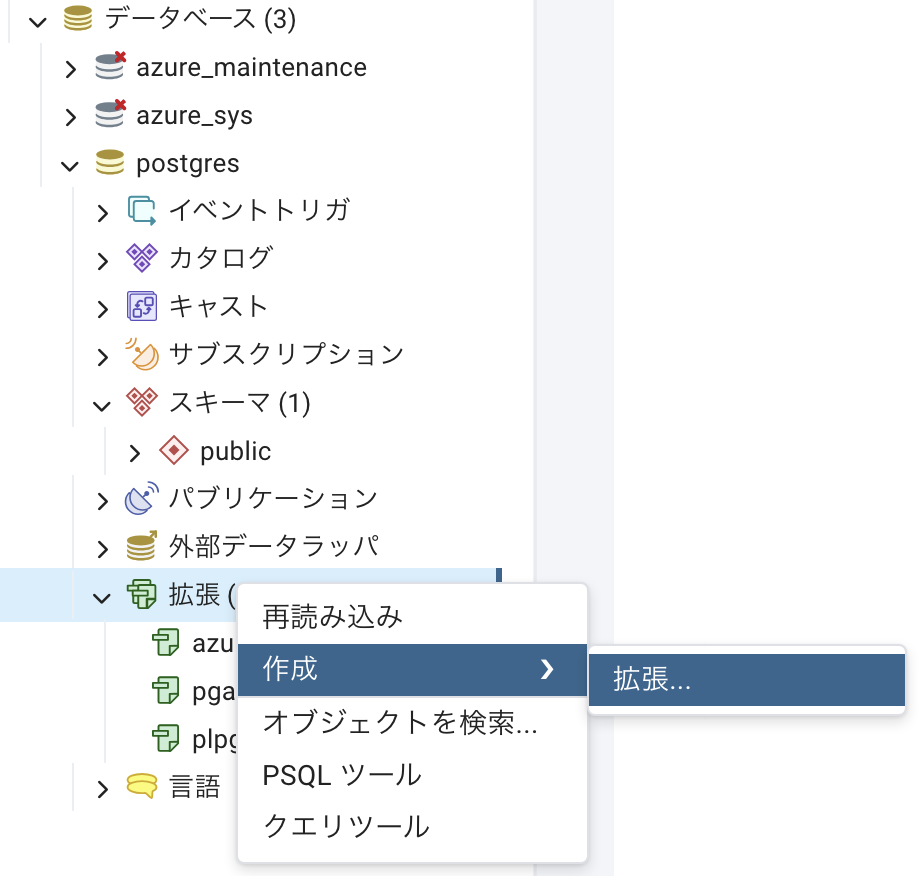
Task: Click the postgres database icon
Action: click(x=110, y=162)
